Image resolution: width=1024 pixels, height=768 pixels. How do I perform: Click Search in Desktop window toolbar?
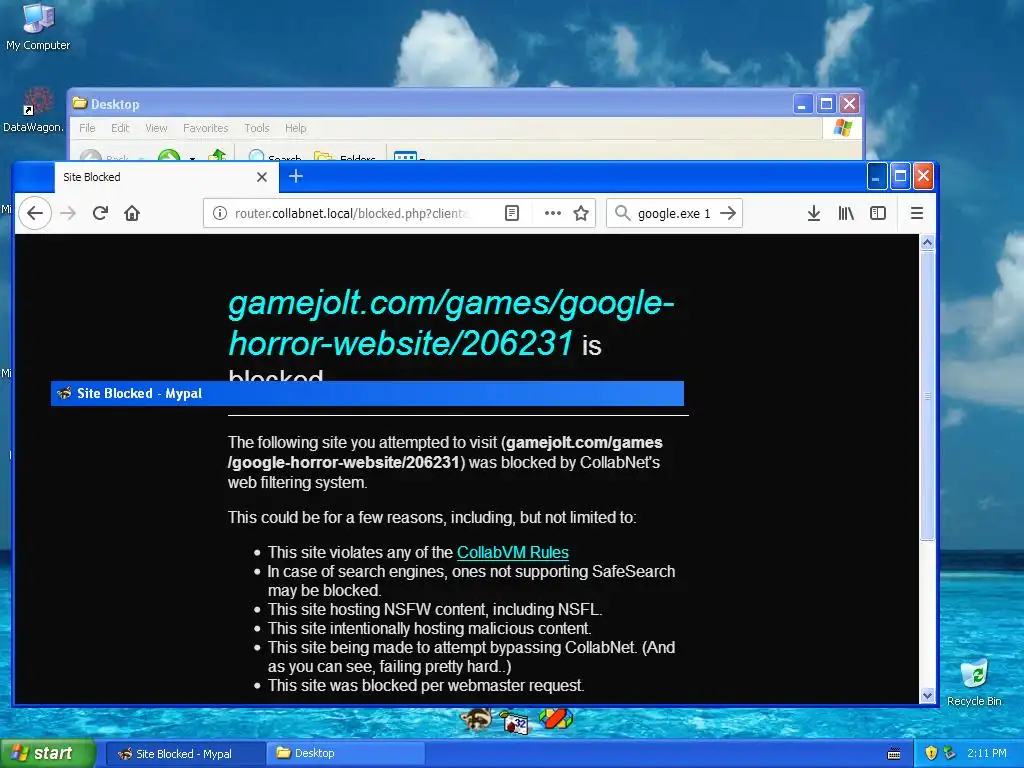275,157
